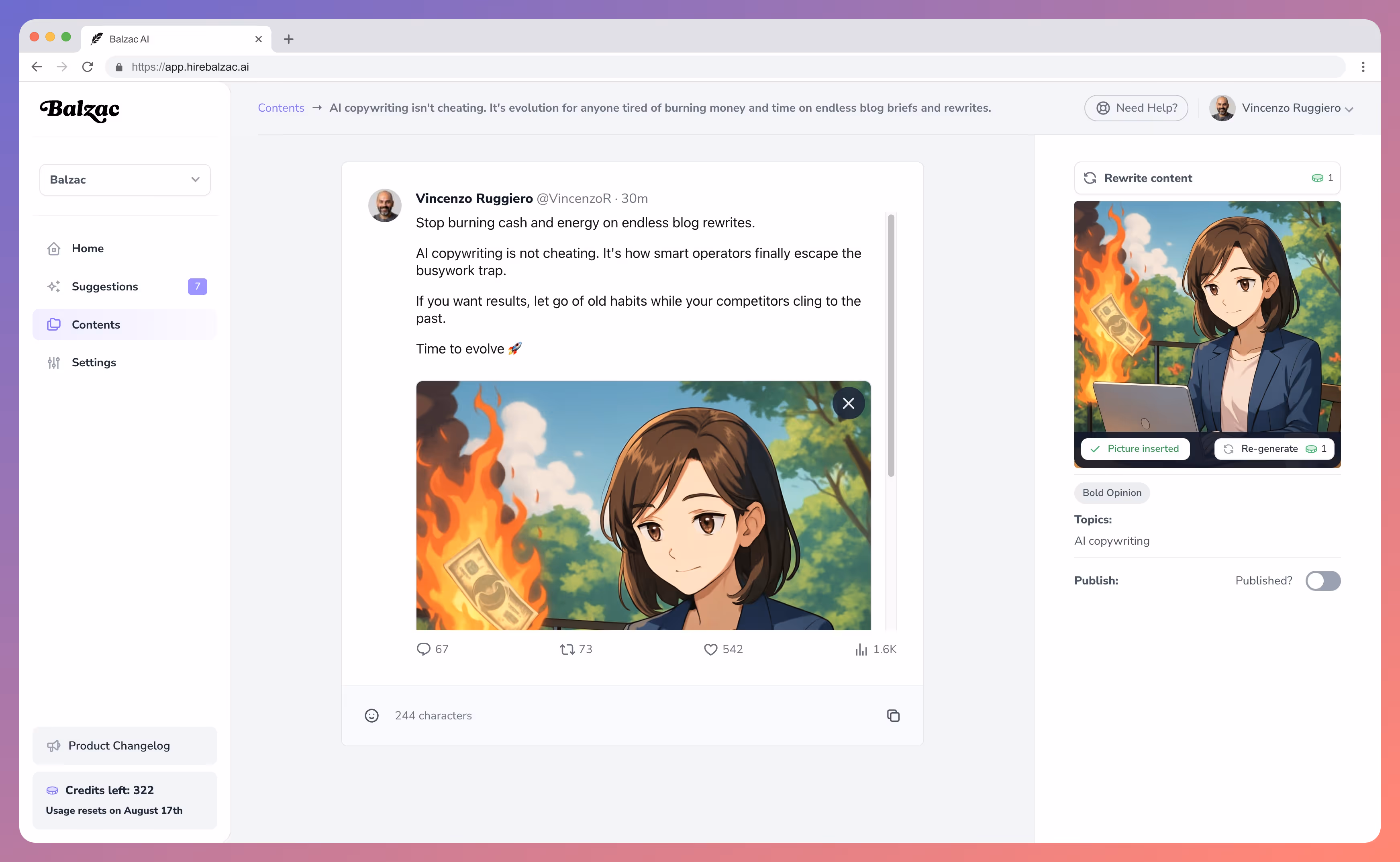The width and height of the screenshot is (1400, 862).
Task: Click the @VincenzoR handle
Action: pyautogui.click(x=574, y=198)
